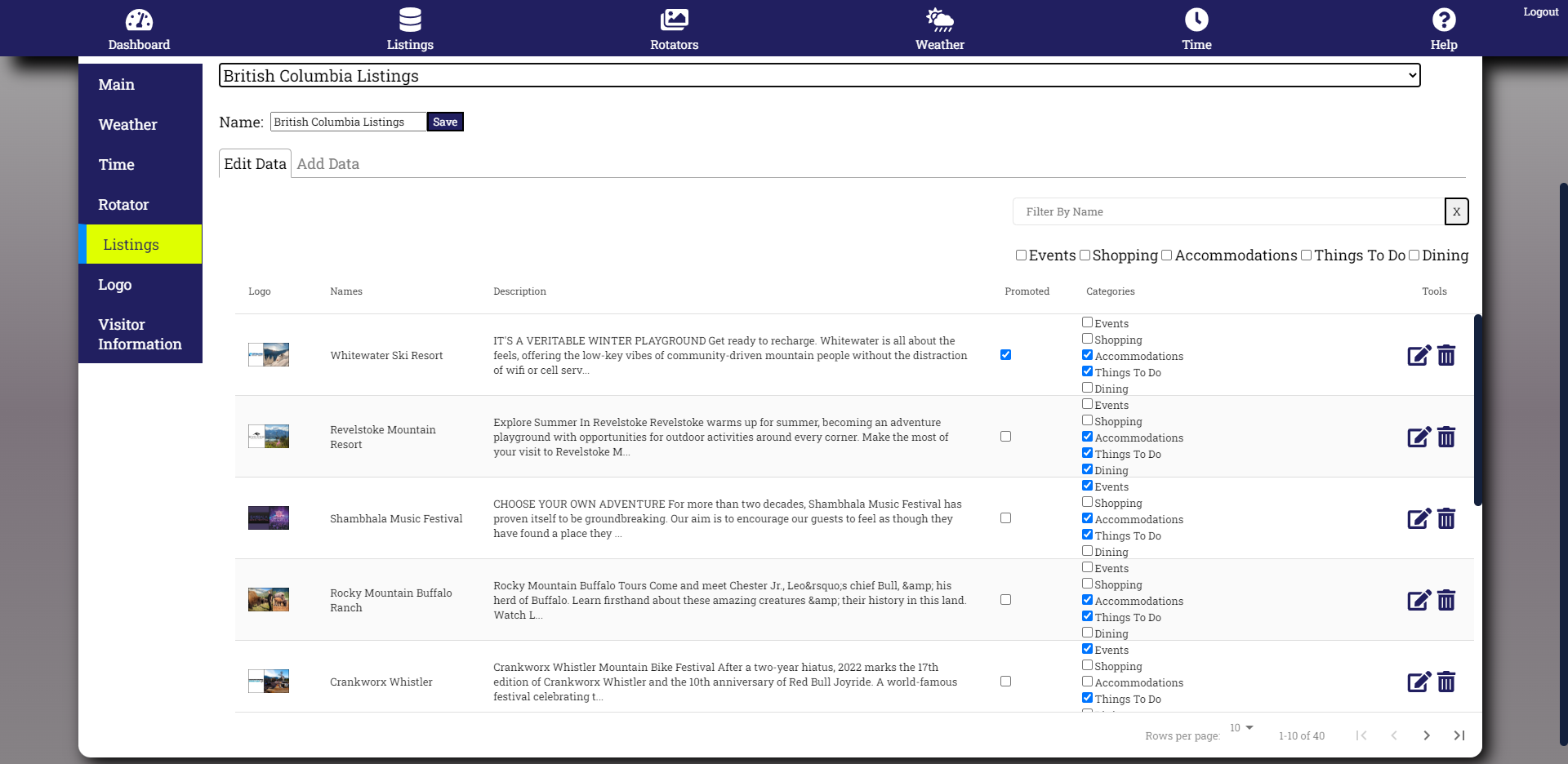Go to the last page of listings
The image size is (1568, 764).
tap(1459, 735)
